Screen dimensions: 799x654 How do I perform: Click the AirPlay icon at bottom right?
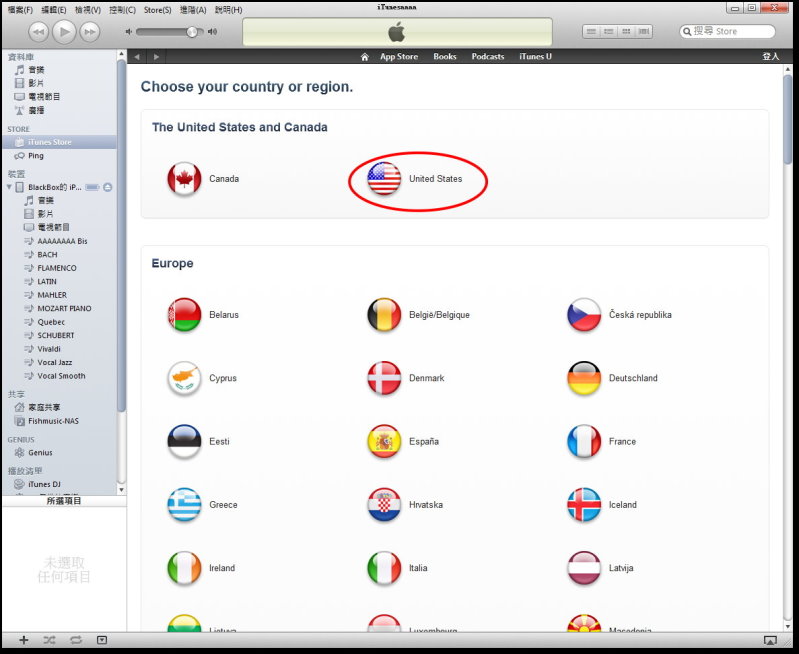(x=770, y=640)
